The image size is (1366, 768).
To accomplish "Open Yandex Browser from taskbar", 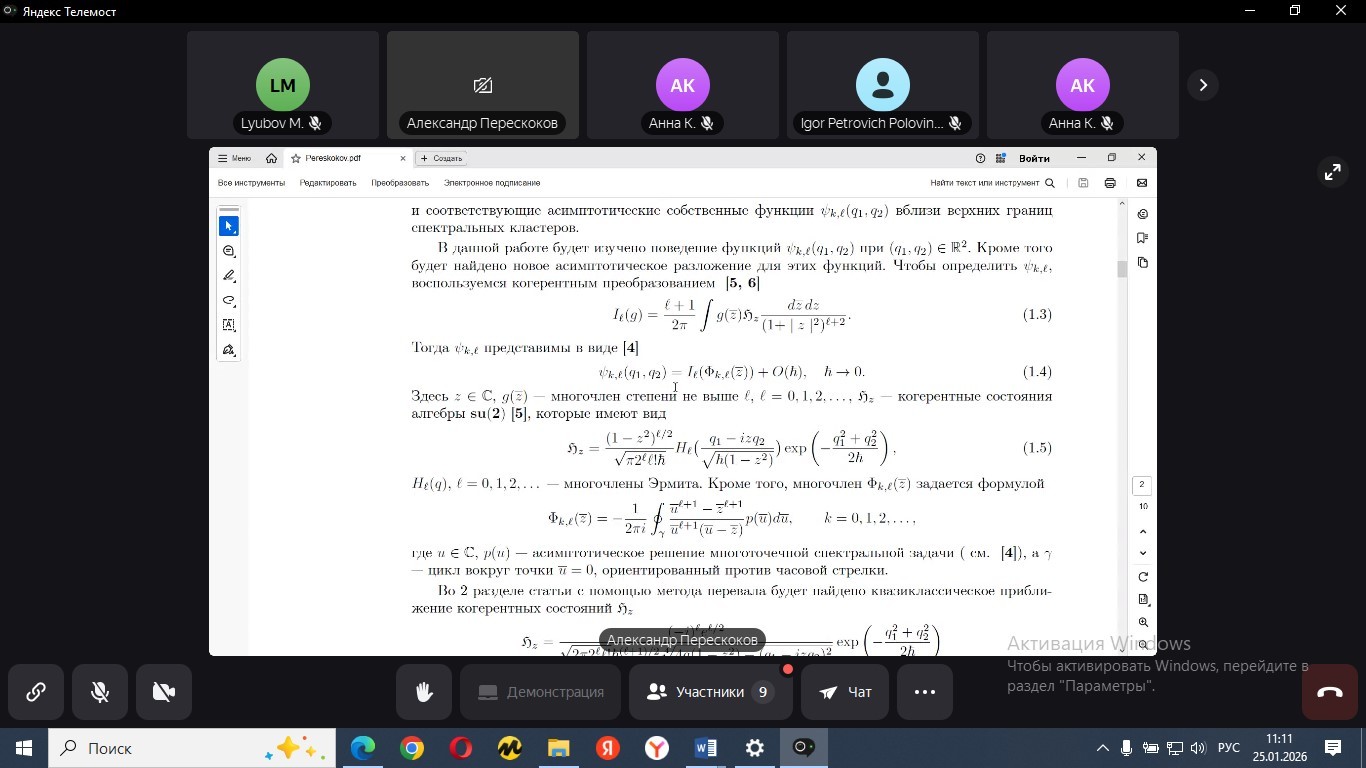I will point(657,748).
